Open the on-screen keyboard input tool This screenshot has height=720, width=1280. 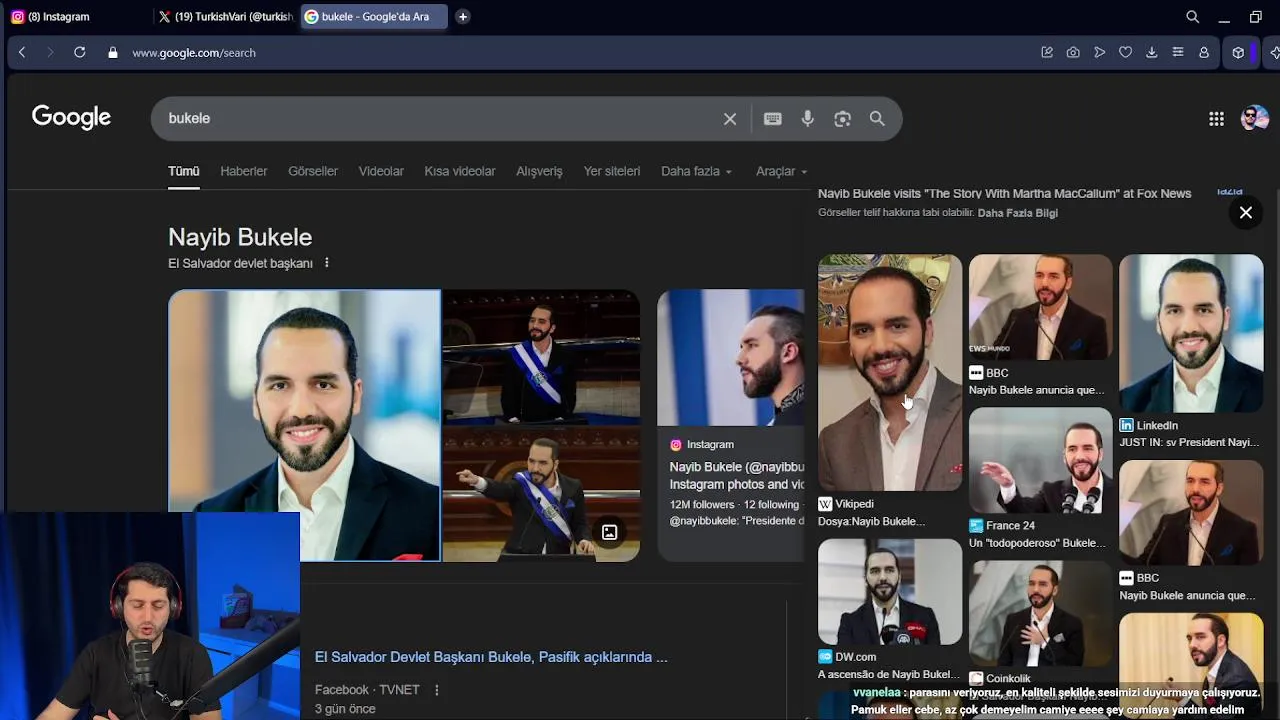[x=773, y=118]
